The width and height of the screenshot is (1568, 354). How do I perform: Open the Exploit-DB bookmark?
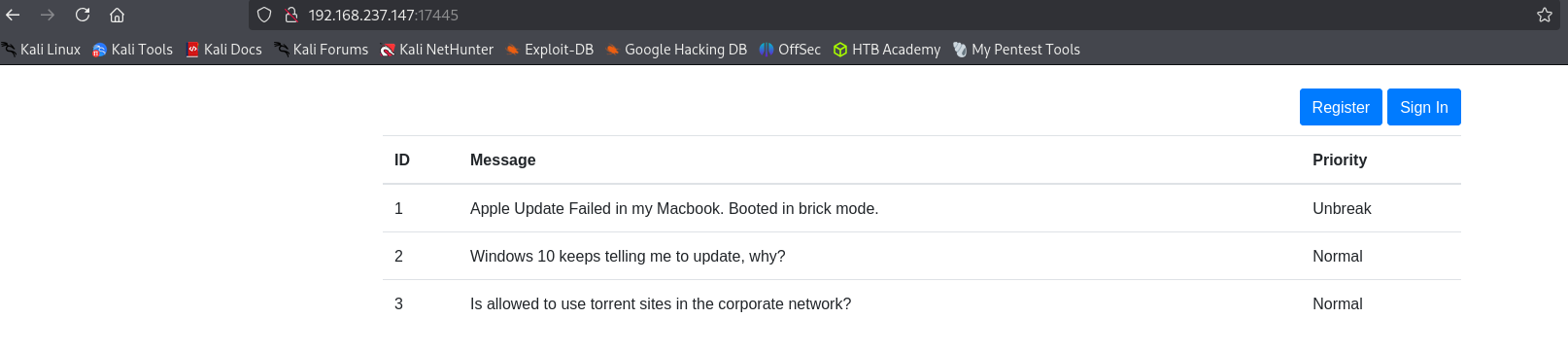550,50
